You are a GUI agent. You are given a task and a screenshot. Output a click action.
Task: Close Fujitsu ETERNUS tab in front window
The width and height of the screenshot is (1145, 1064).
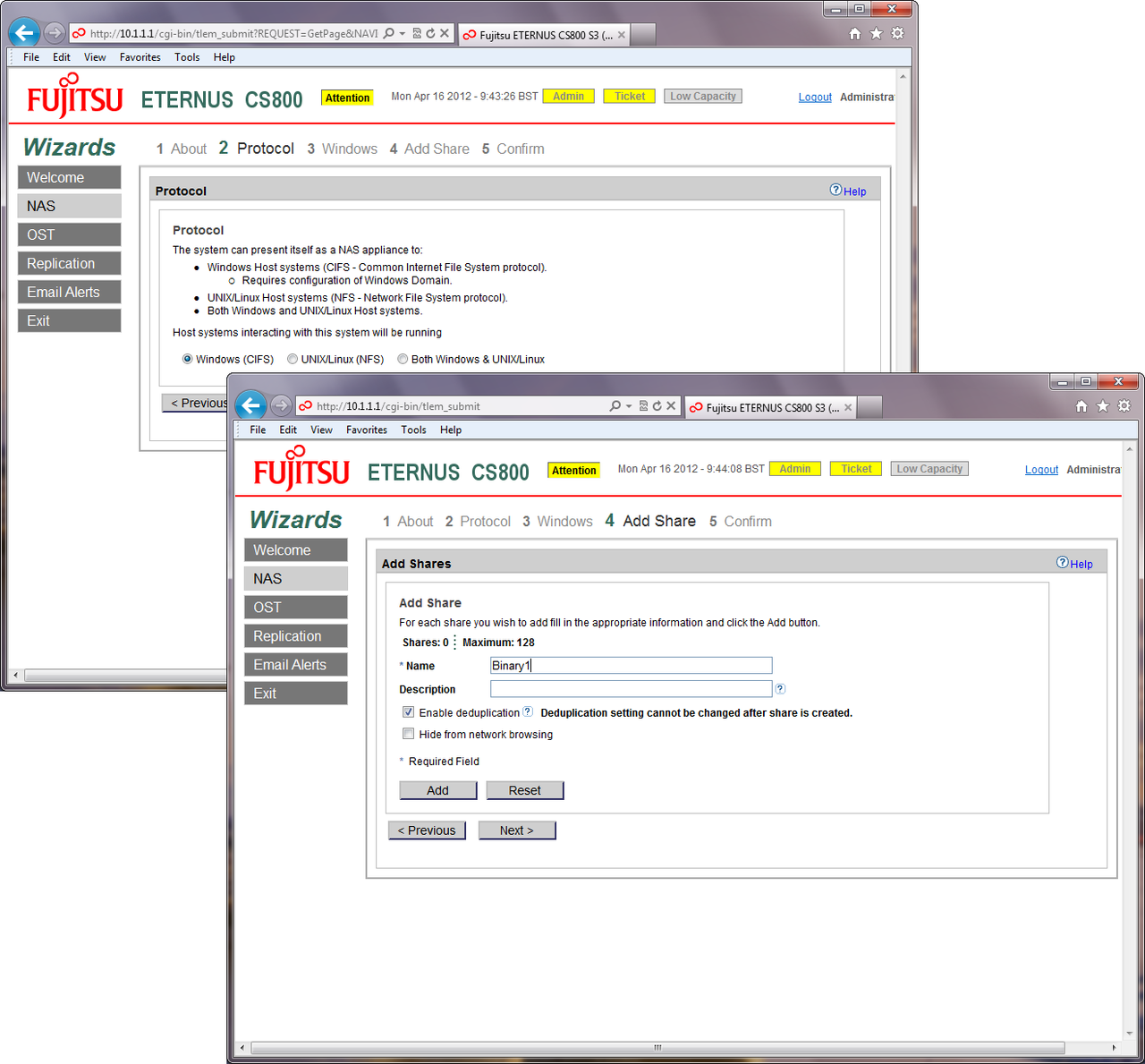848,407
